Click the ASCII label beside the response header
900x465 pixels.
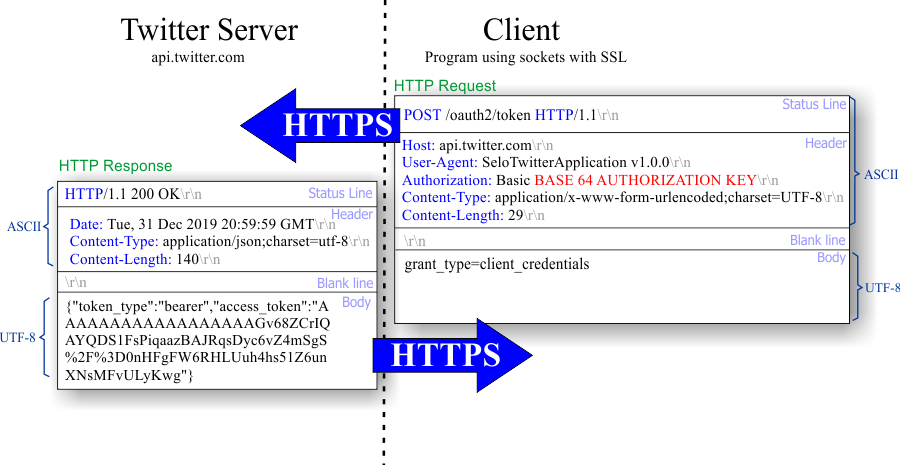24,226
